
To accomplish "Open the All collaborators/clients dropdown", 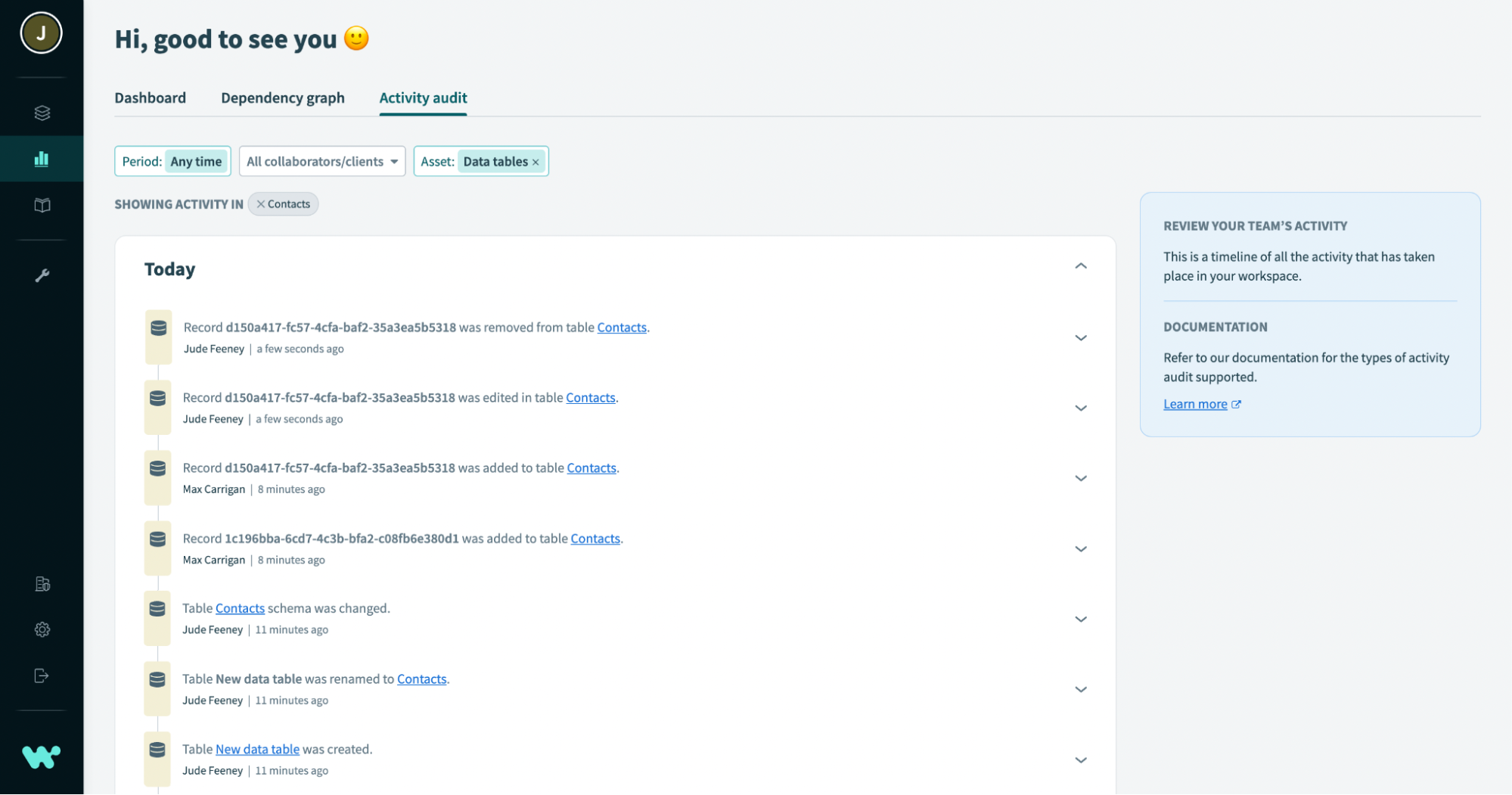I will [x=322, y=162].
